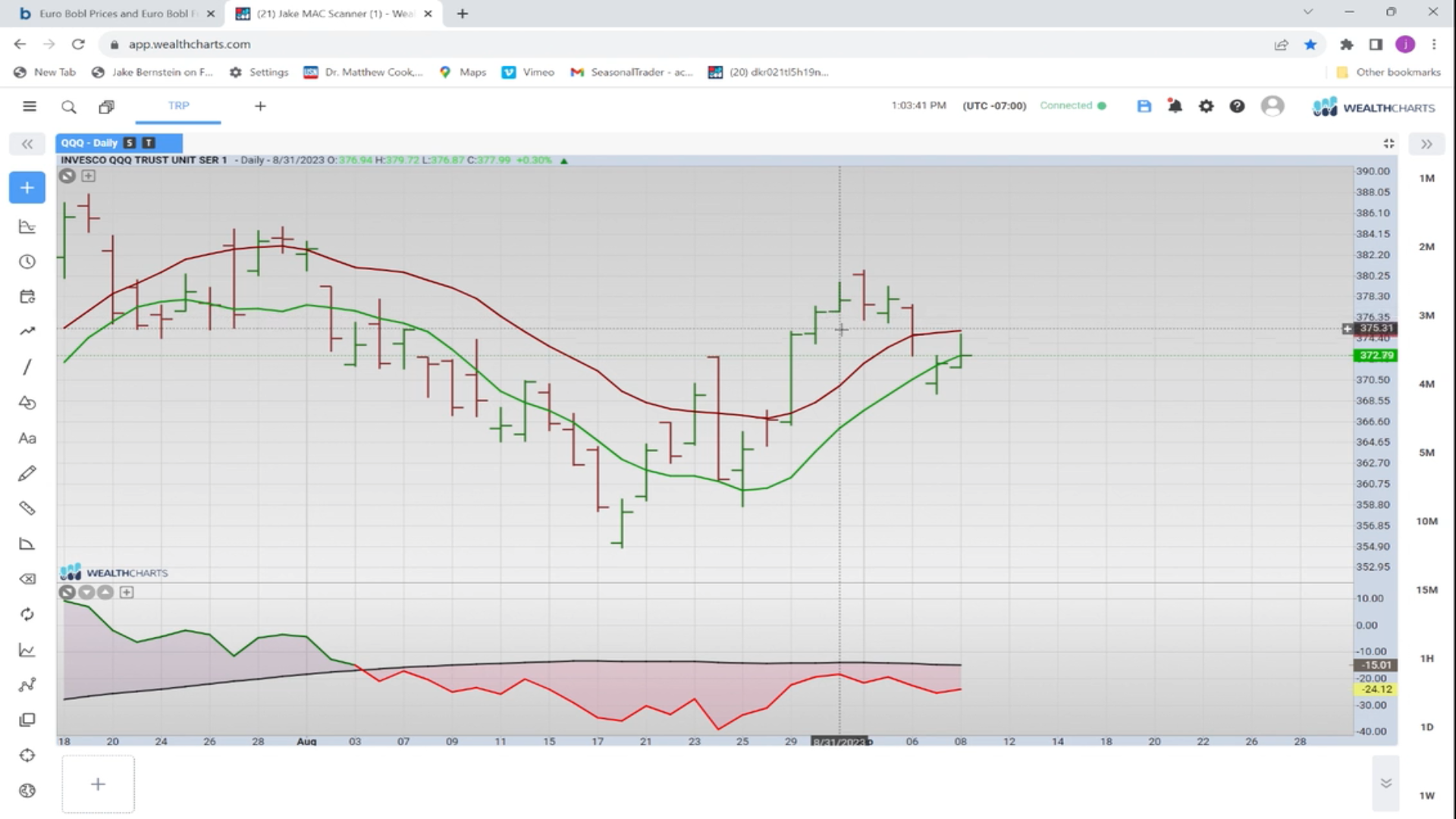Select the straight line drawing tool
The height and width of the screenshot is (819, 1456).
tap(27, 367)
